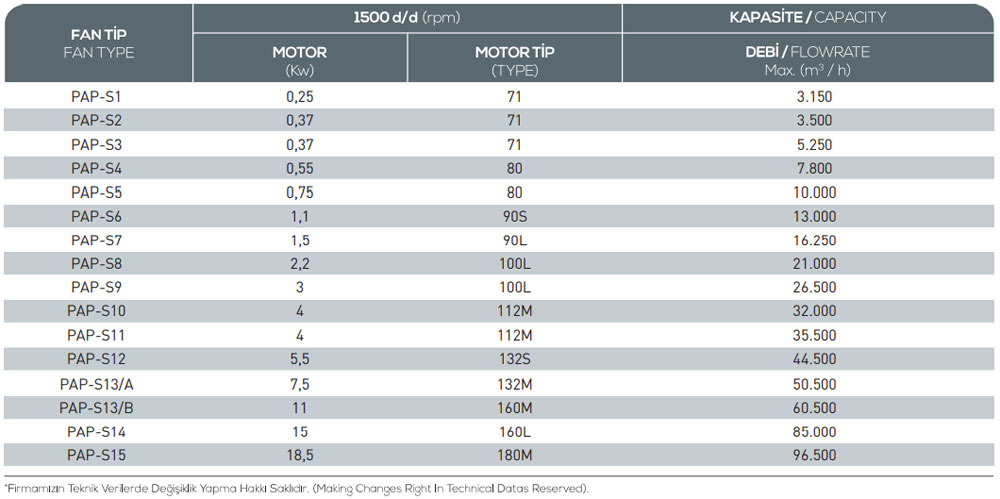Click the 132S motor type cell
Image resolution: width=1000 pixels, height=499 pixels.
(515, 359)
